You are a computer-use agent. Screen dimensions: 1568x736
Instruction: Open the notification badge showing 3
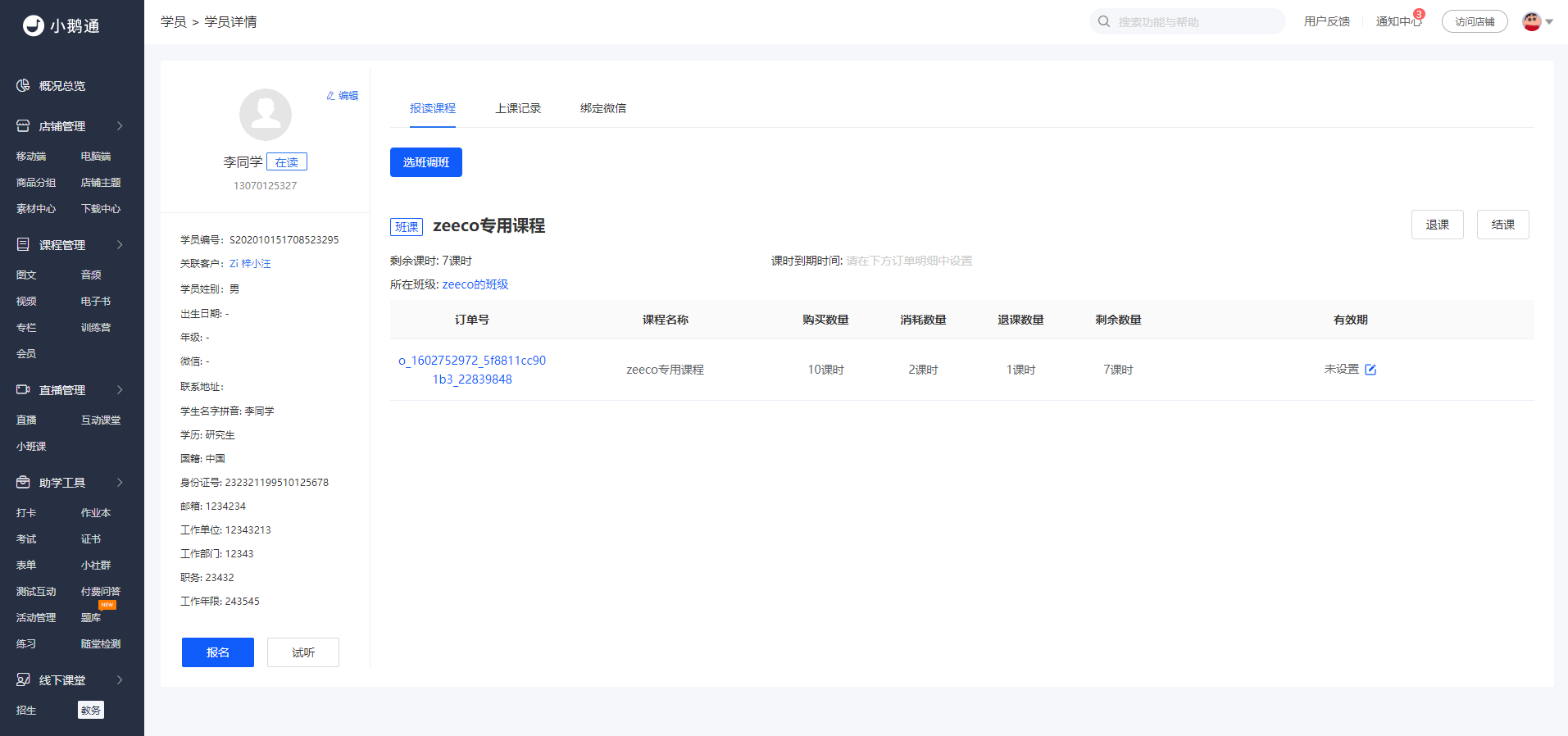coord(1419,14)
